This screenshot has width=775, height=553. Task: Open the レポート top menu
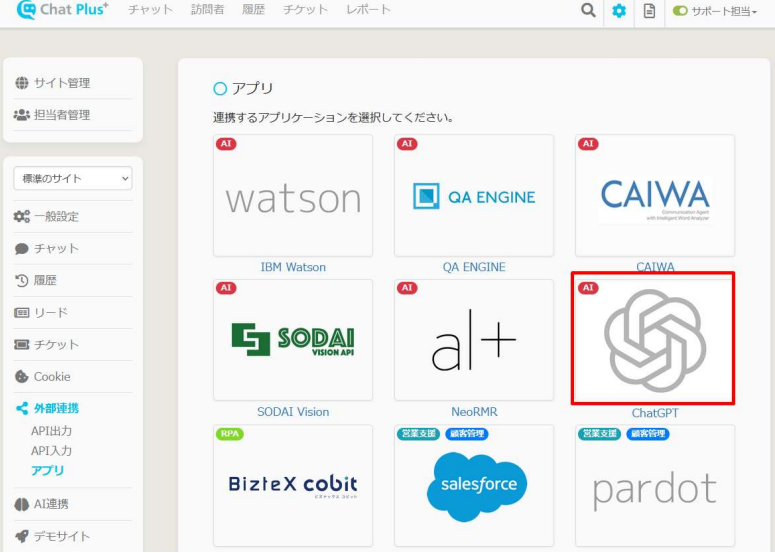coord(368,9)
